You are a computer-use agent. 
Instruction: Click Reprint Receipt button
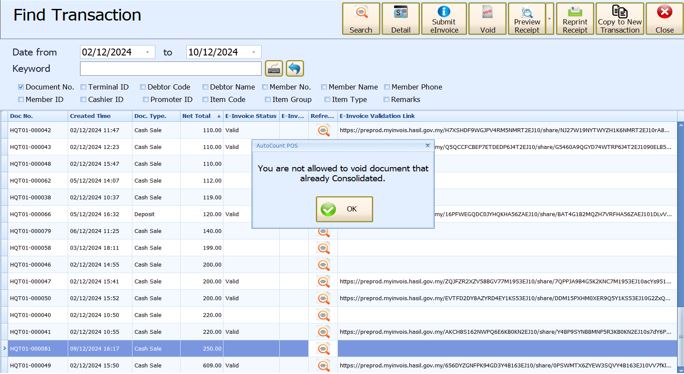pos(575,19)
